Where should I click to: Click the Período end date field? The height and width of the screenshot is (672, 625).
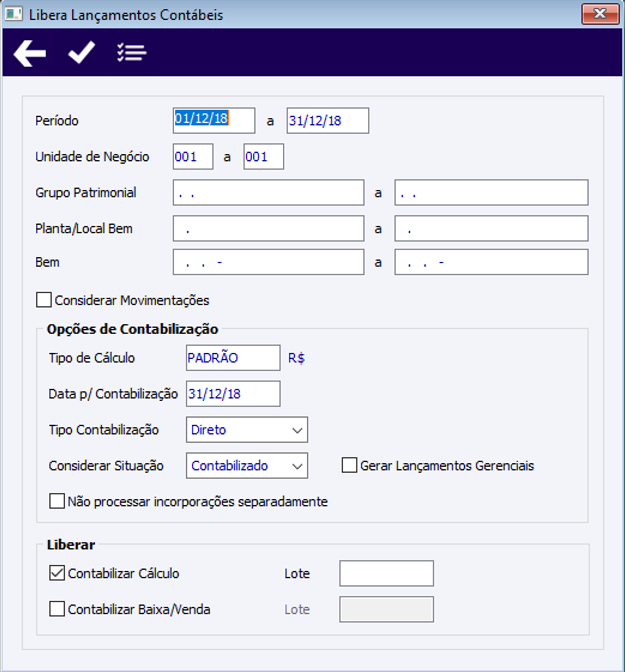(327, 120)
